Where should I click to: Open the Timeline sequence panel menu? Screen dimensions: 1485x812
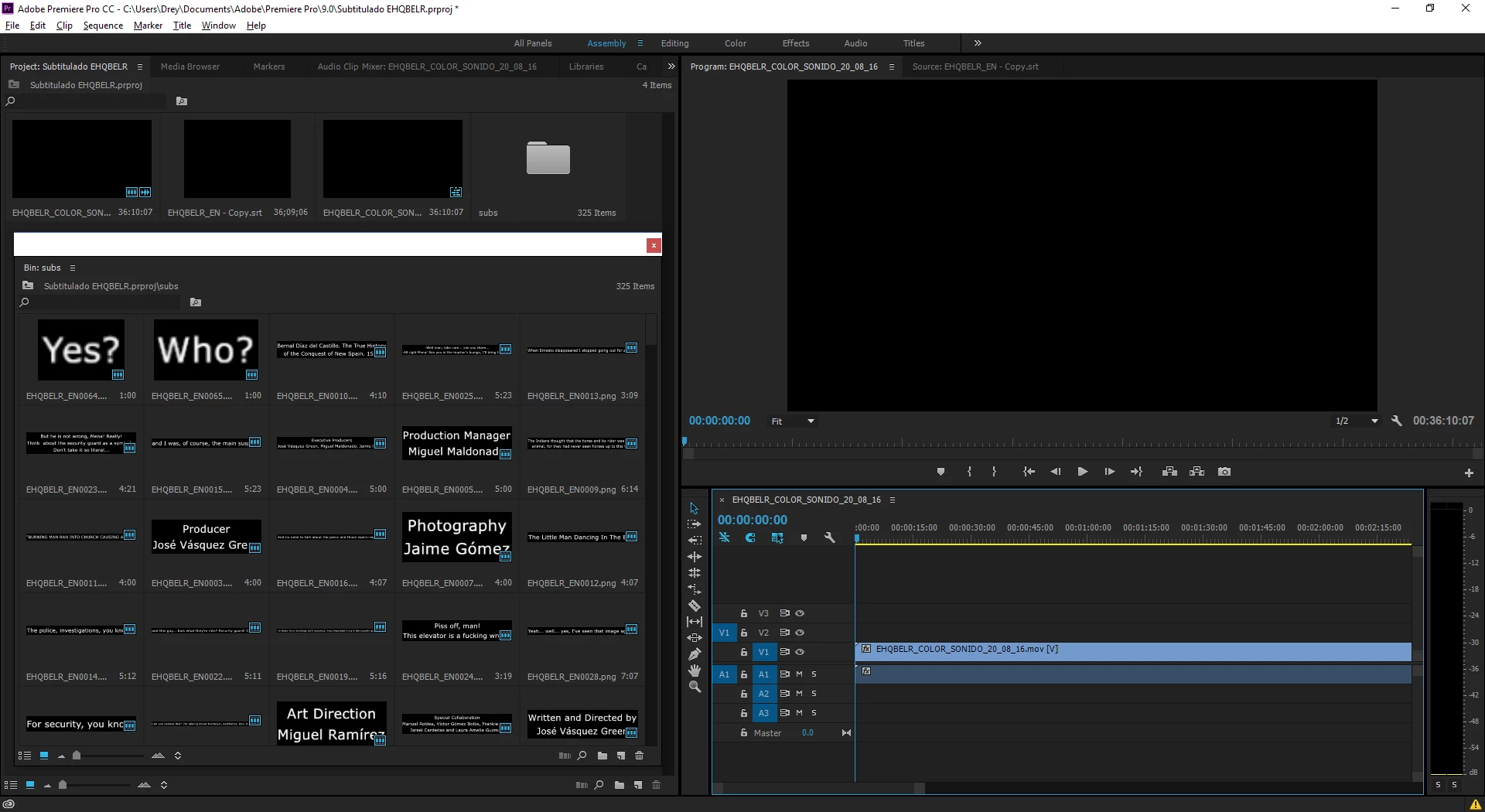point(893,500)
